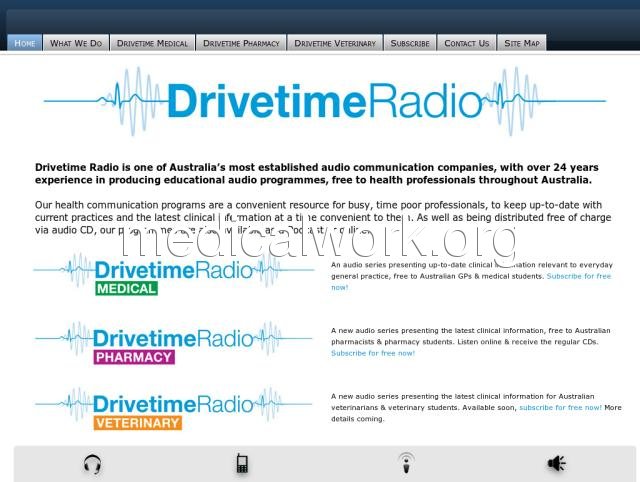The width and height of the screenshot is (640, 482).
Task: Click the loudspeaker icon
Action: tap(556, 463)
